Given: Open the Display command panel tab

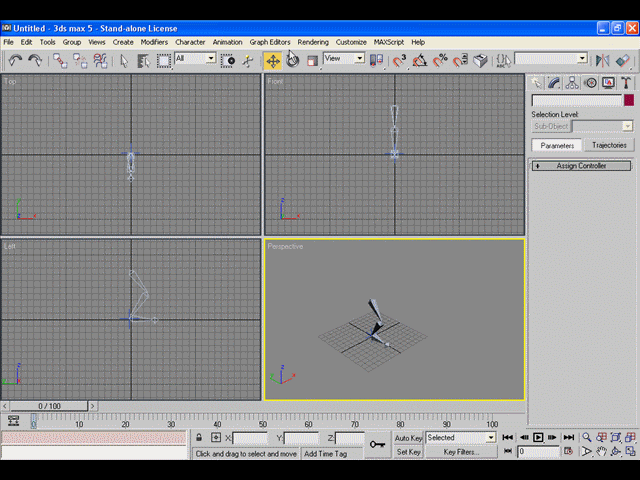Looking at the screenshot, I should [x=608, y=83].
